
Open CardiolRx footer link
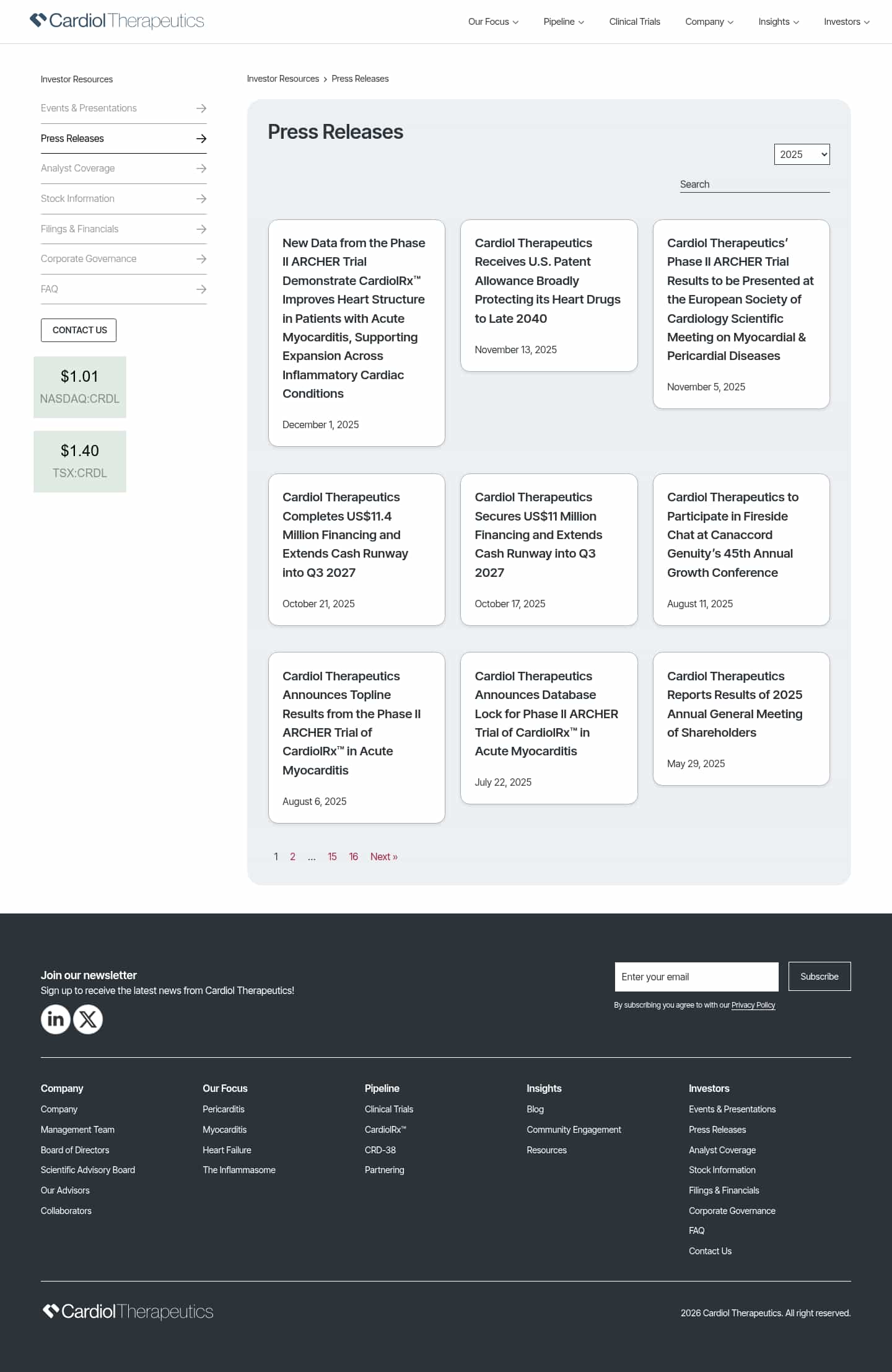pyautogui.click(x=385, y=1130)
